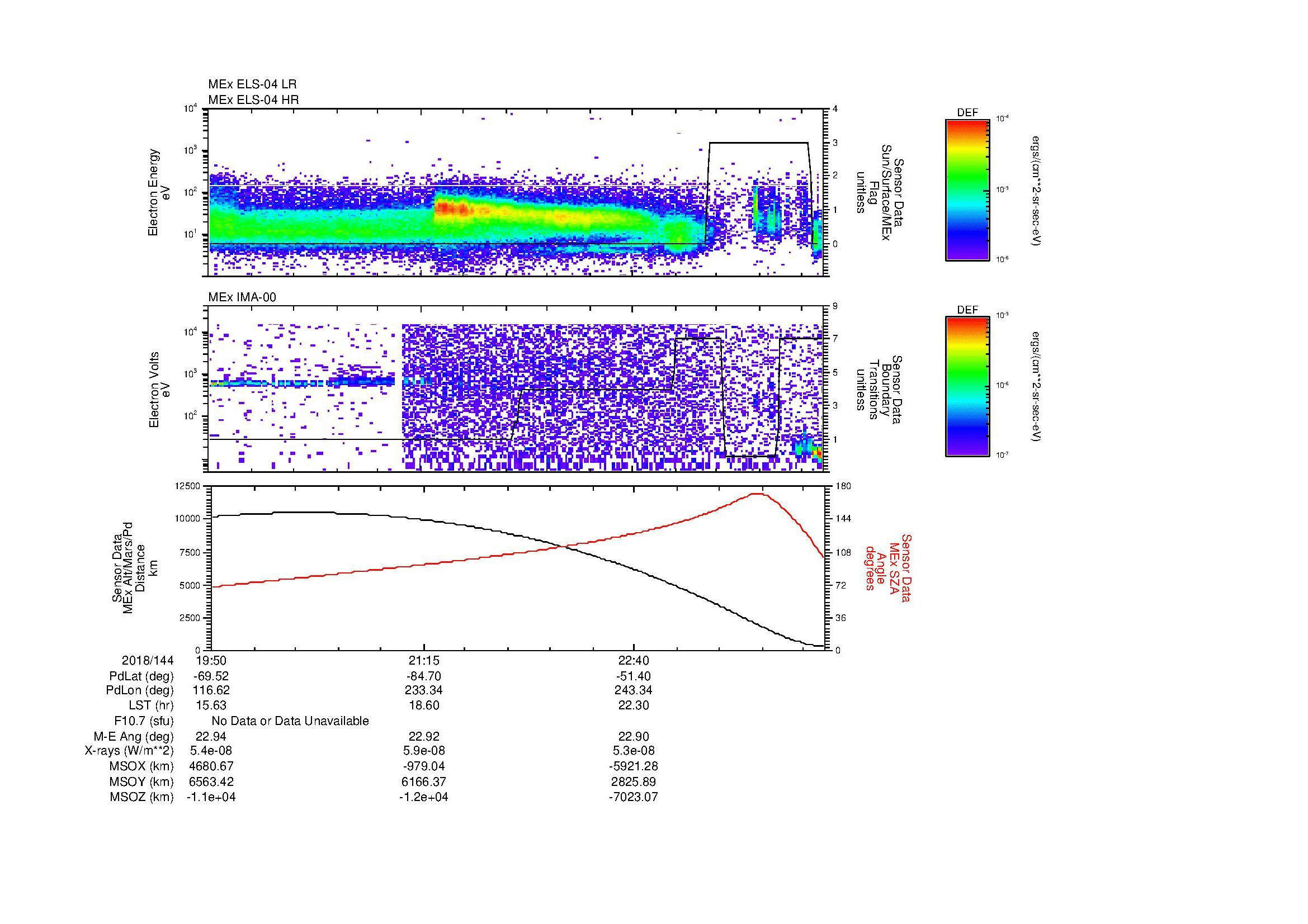This screenshot has width=1308, height=924.
Task: Click the top color bar units 'ergs/(cm**2-sr-sec-eV)'
Action: click(1036, 190)
